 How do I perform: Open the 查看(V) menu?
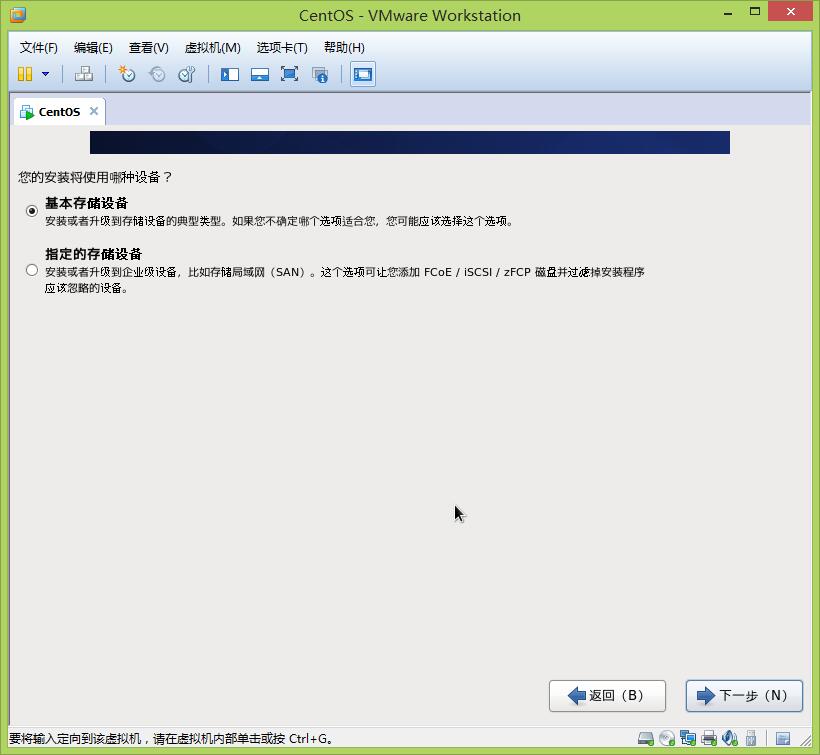[x=148, y=47]
